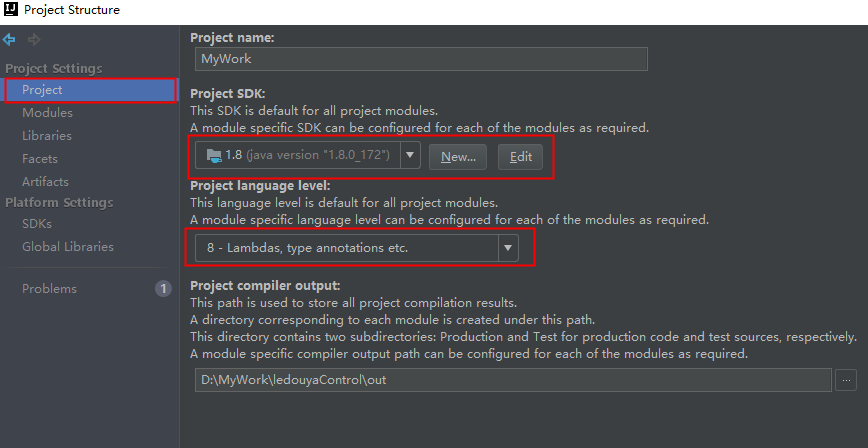Open the 8 - Lambdas language level combo box

[344, 247]
